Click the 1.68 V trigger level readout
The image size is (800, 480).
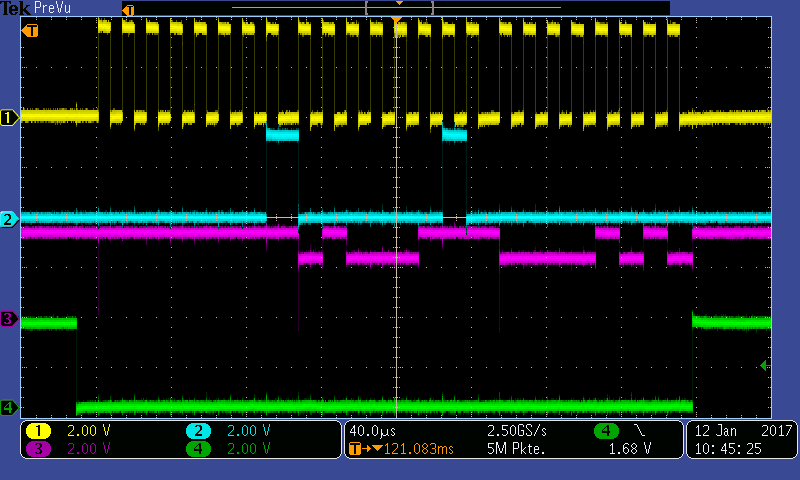(x=630, y=449)
